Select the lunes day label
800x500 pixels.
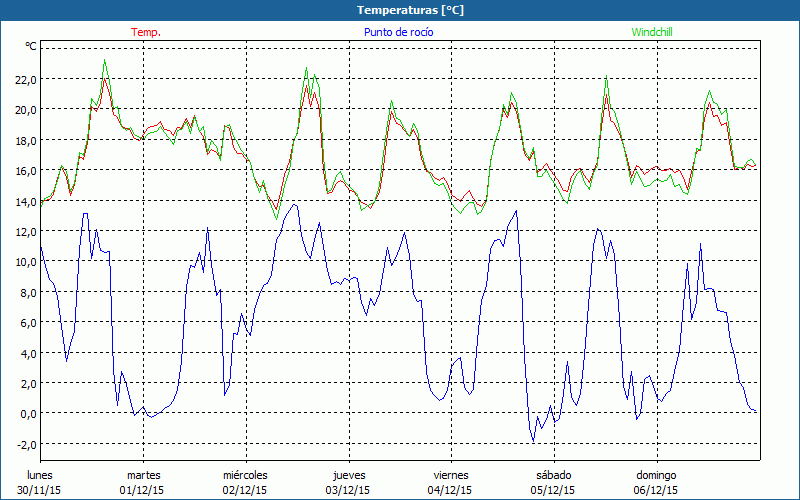pos(40,475)
